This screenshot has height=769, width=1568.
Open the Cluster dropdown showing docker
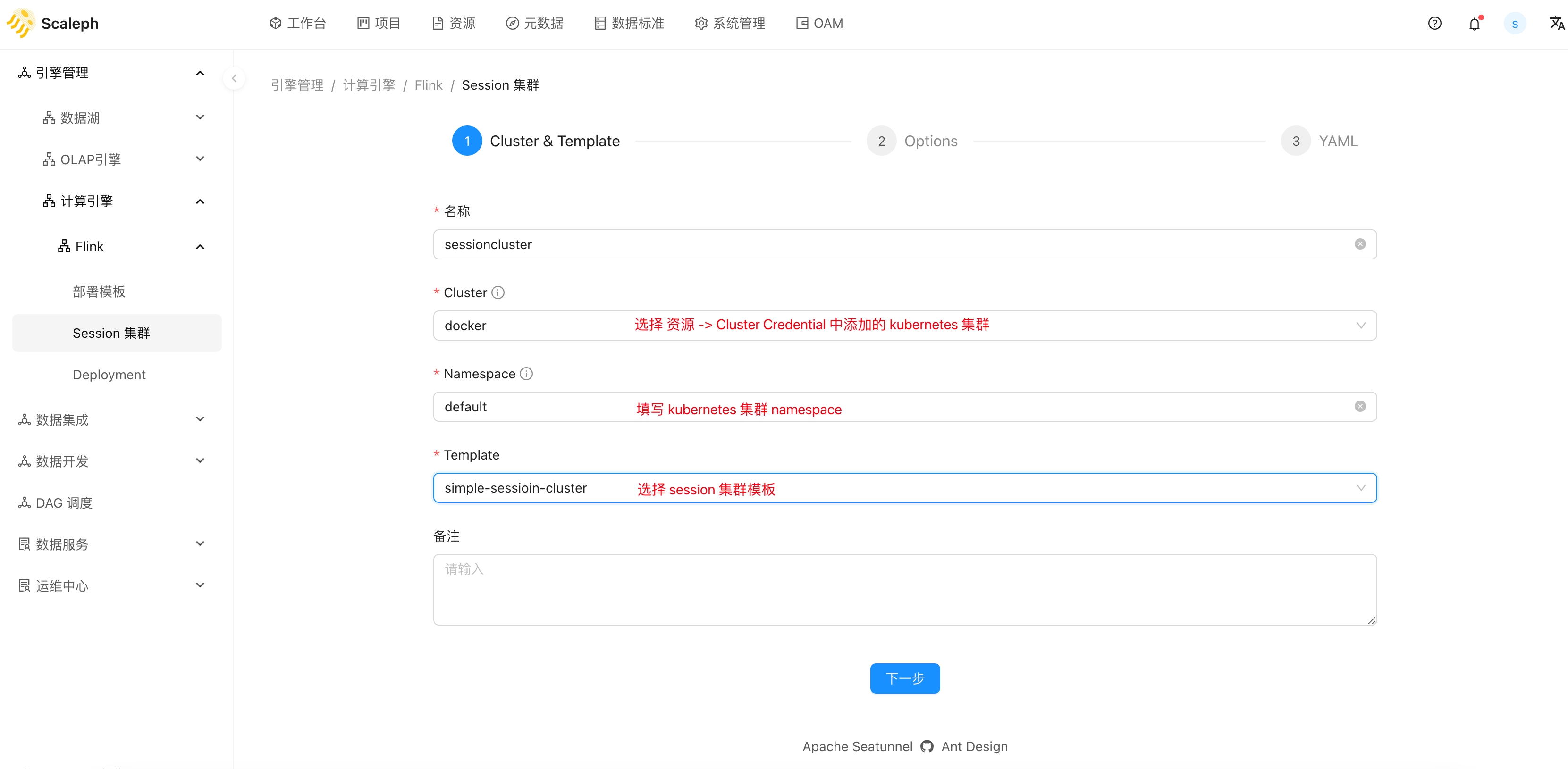904,326
